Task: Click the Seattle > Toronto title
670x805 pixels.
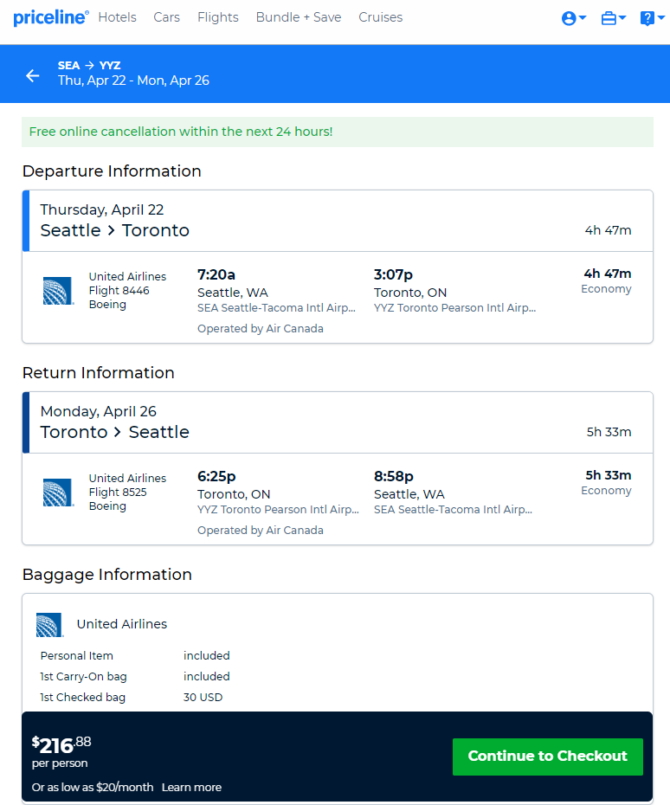Action: point(114,231)
